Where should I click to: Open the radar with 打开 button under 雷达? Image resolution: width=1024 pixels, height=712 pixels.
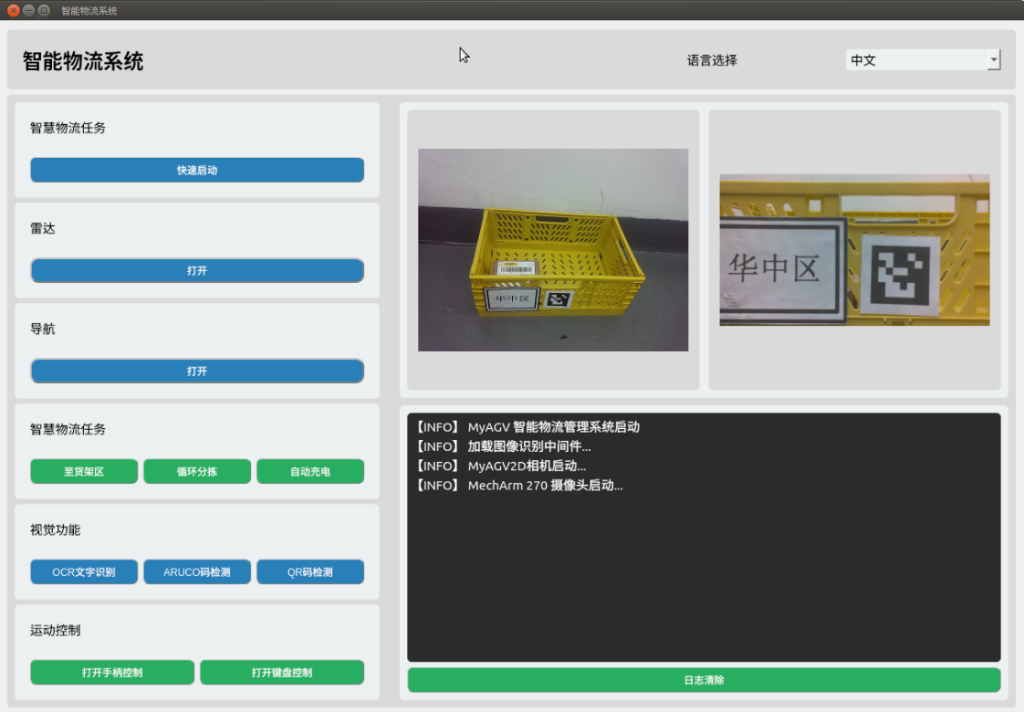pyautogui.click(x=197, y=270)
